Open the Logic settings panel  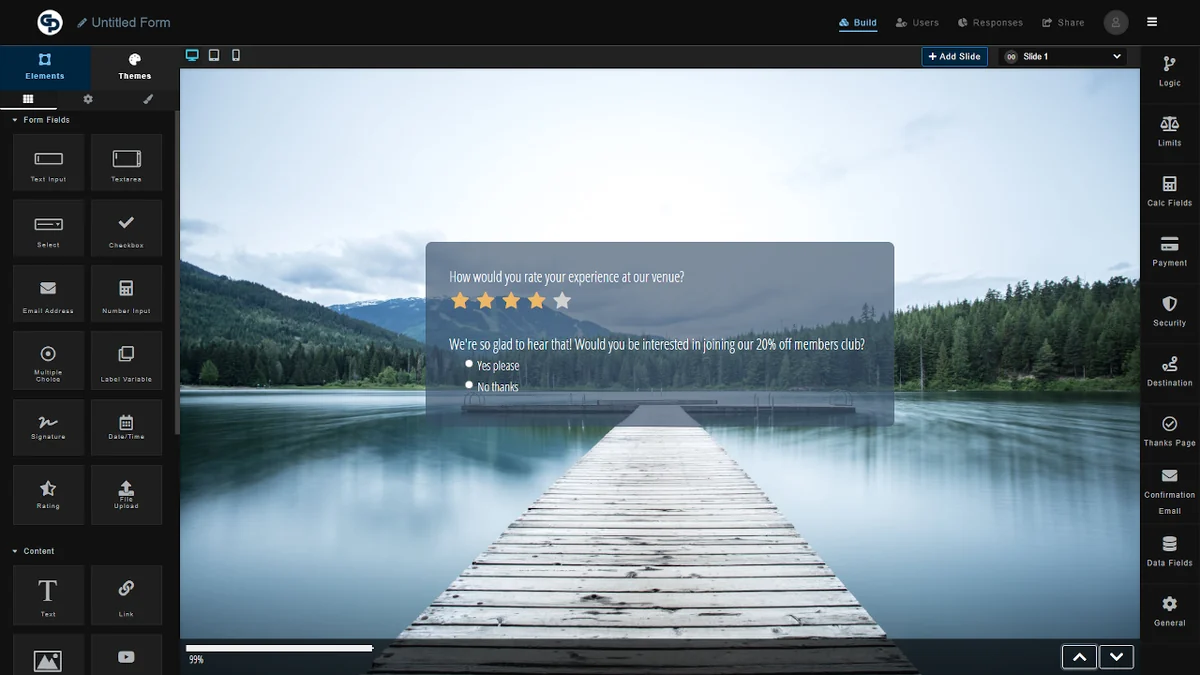(1169, 71)
